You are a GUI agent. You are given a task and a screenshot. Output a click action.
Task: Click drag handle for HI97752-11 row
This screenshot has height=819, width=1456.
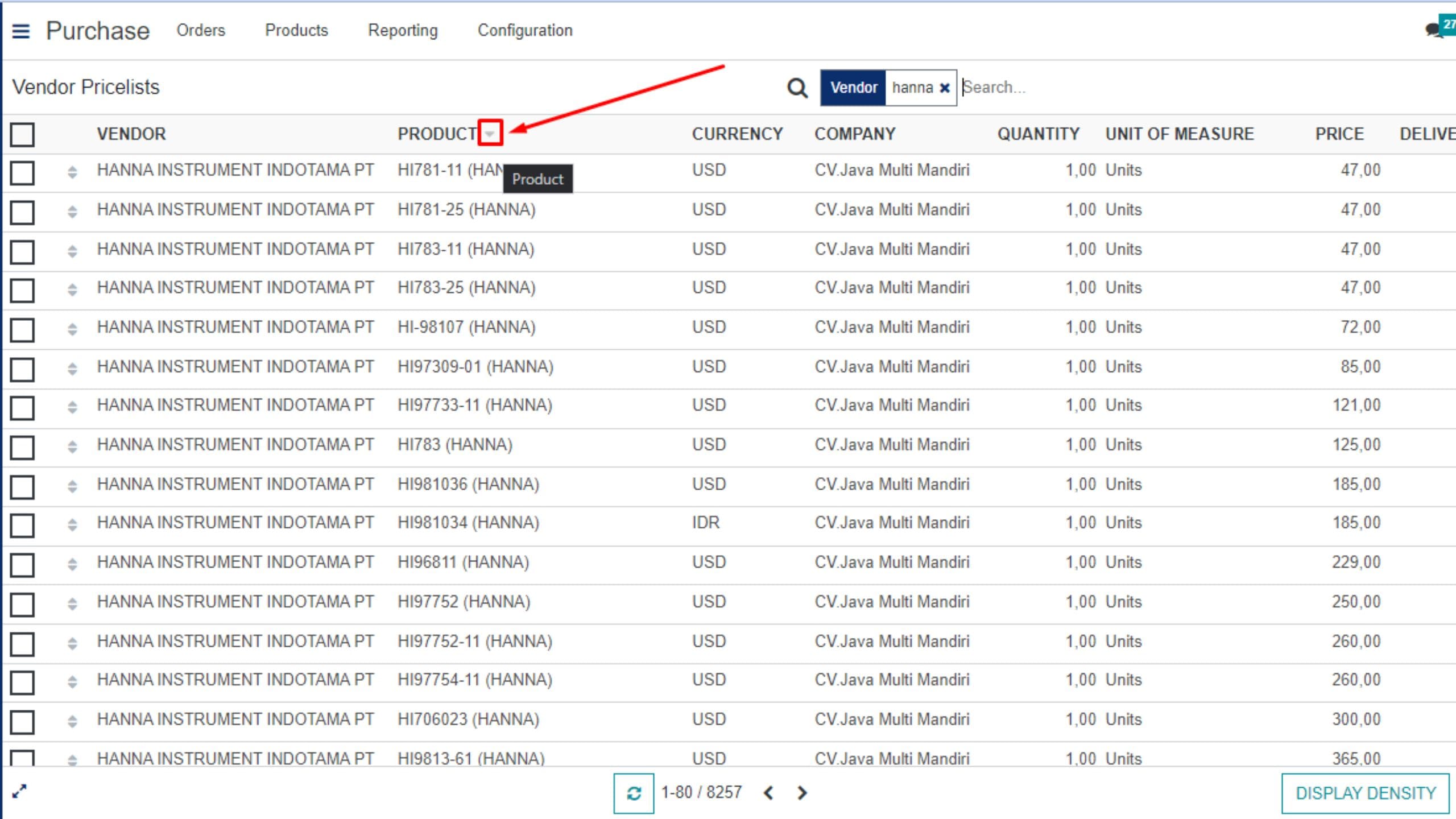(x=72, y=643)
